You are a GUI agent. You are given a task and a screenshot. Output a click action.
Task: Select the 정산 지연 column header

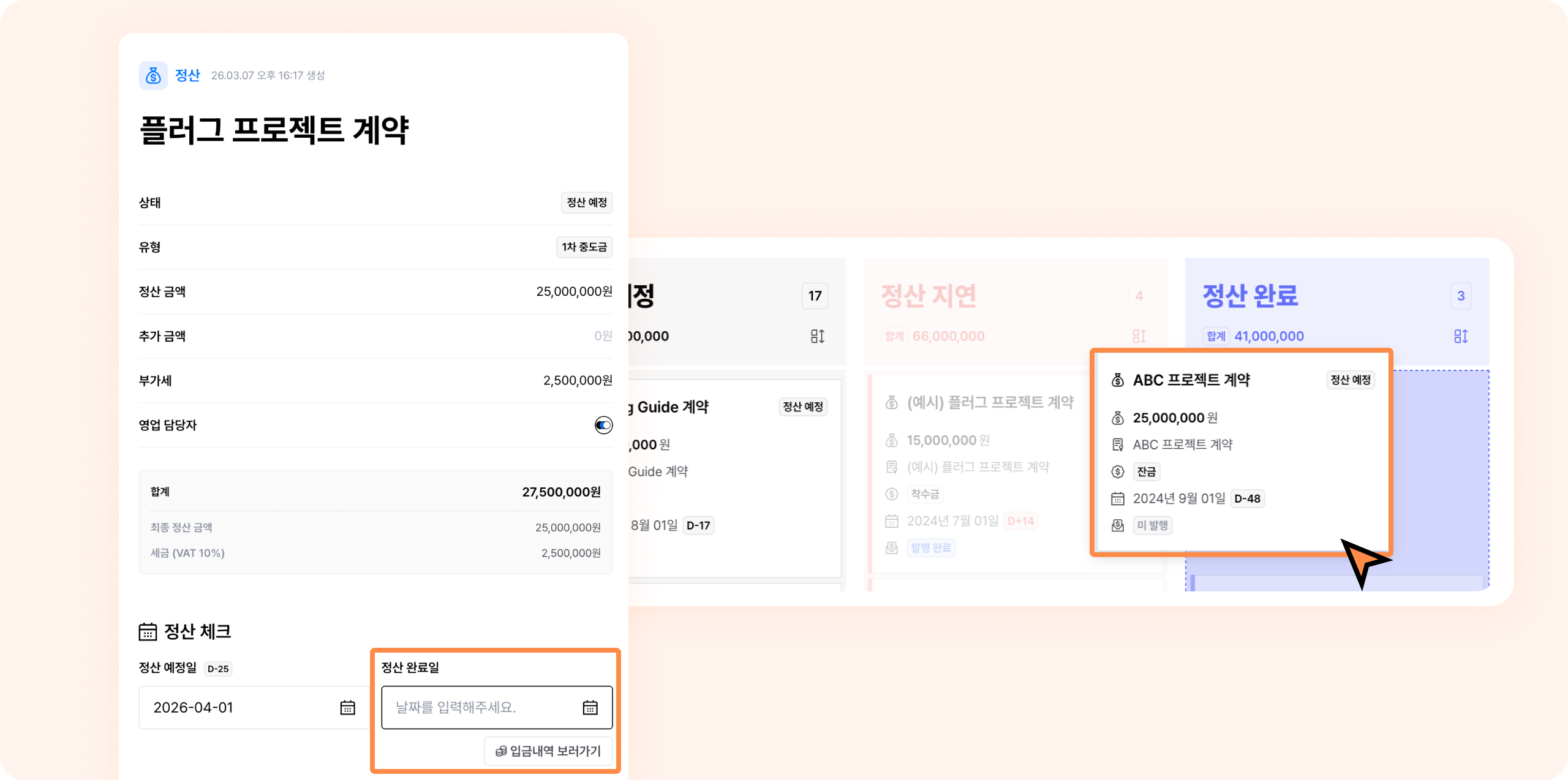(x=929, y=296)
